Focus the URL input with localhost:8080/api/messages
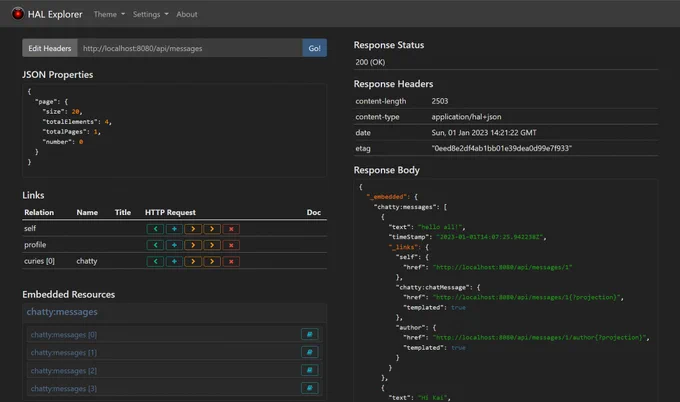 190,48
